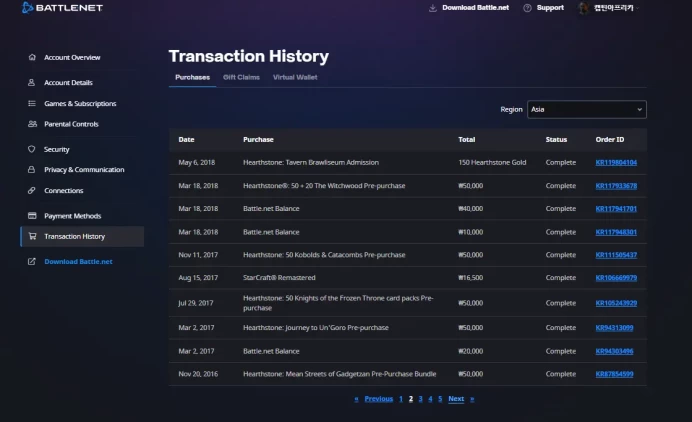Go to Games & Subscriptions
This screenshot has width=692, height=422.
[80, 103]
